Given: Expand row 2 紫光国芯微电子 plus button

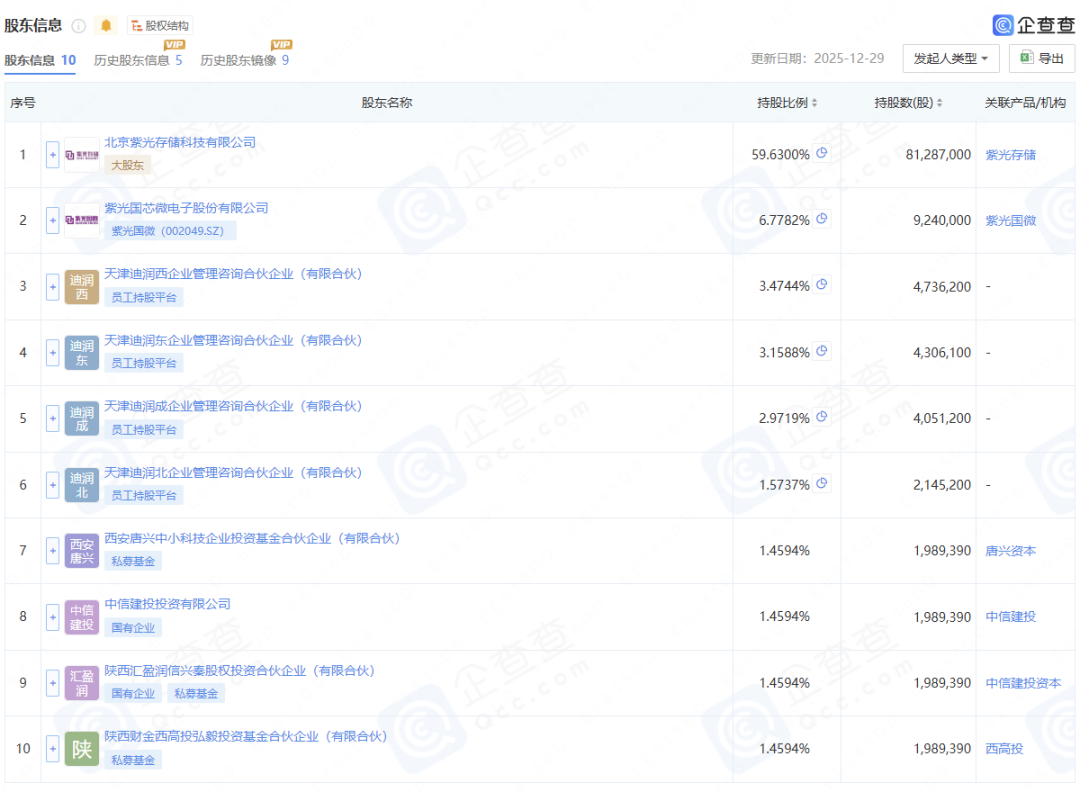Looking at the screenshot, I should tap(52, 220).
